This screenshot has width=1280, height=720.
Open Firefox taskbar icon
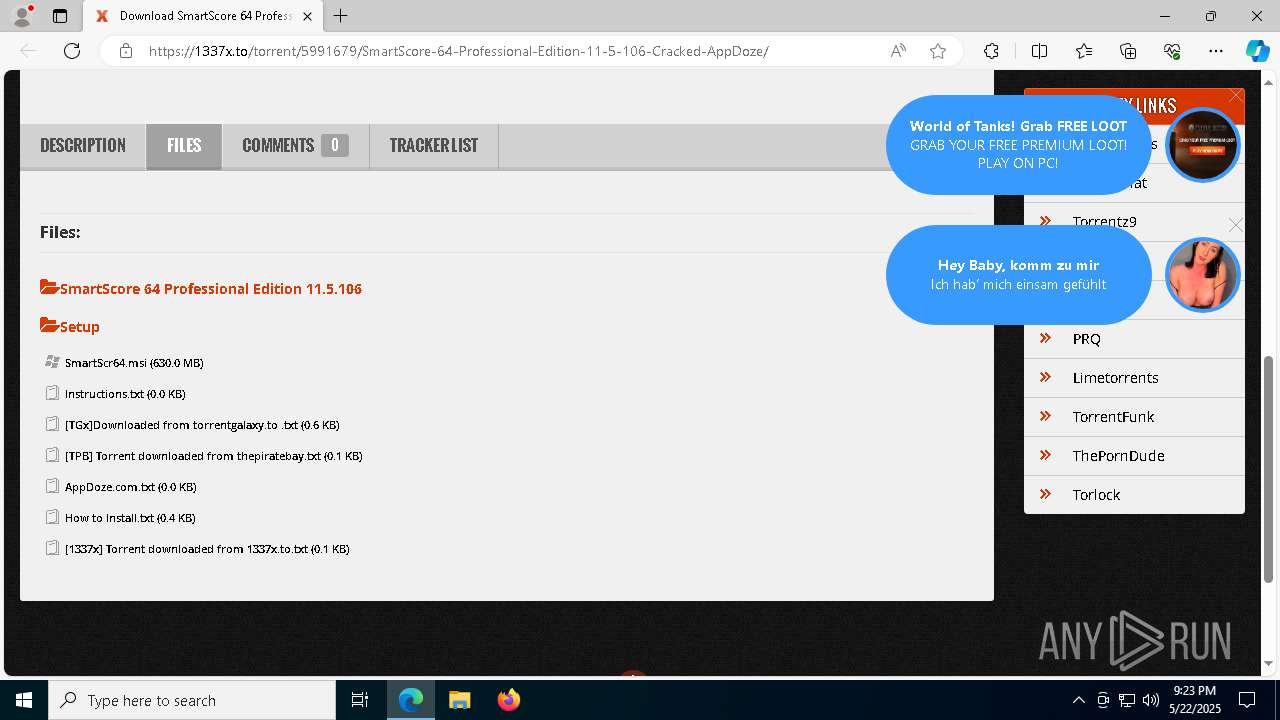point(508,700)
